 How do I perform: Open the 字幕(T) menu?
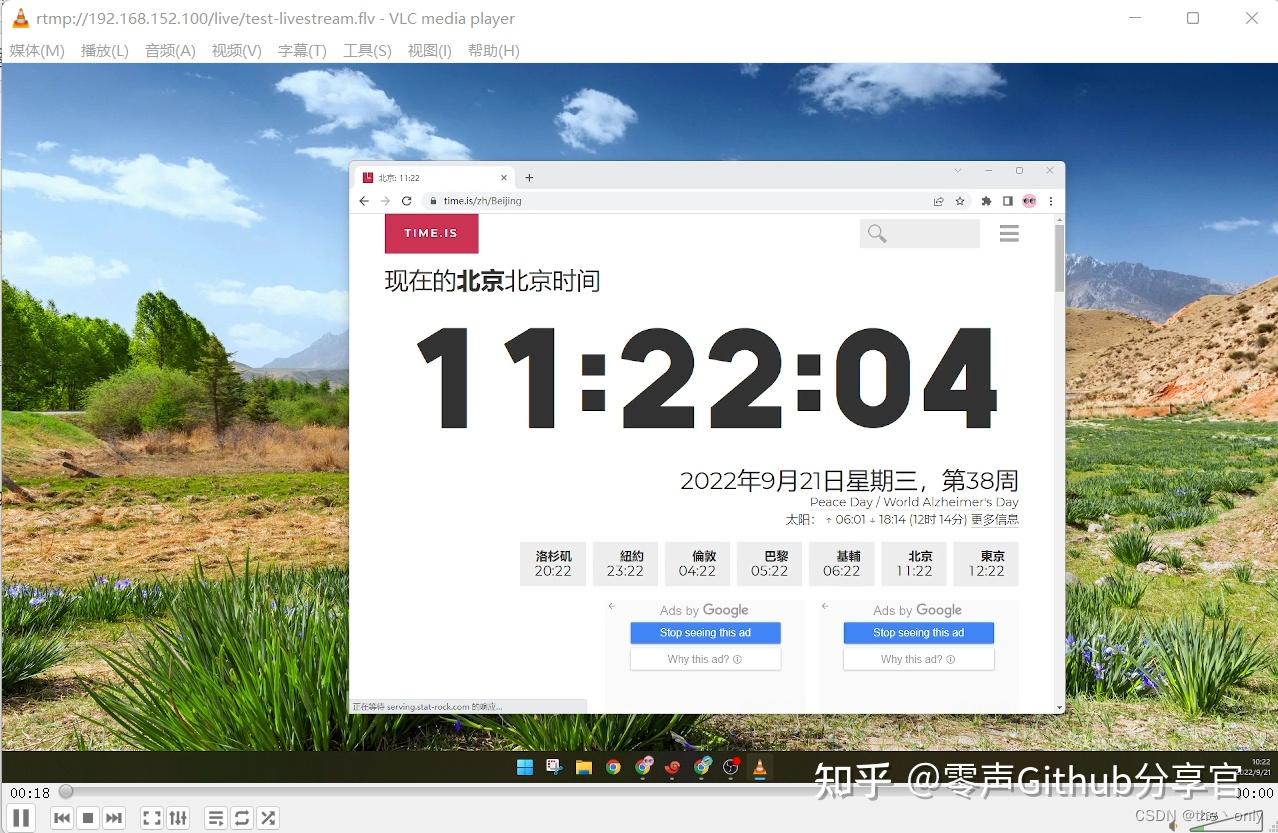point(302,51)
